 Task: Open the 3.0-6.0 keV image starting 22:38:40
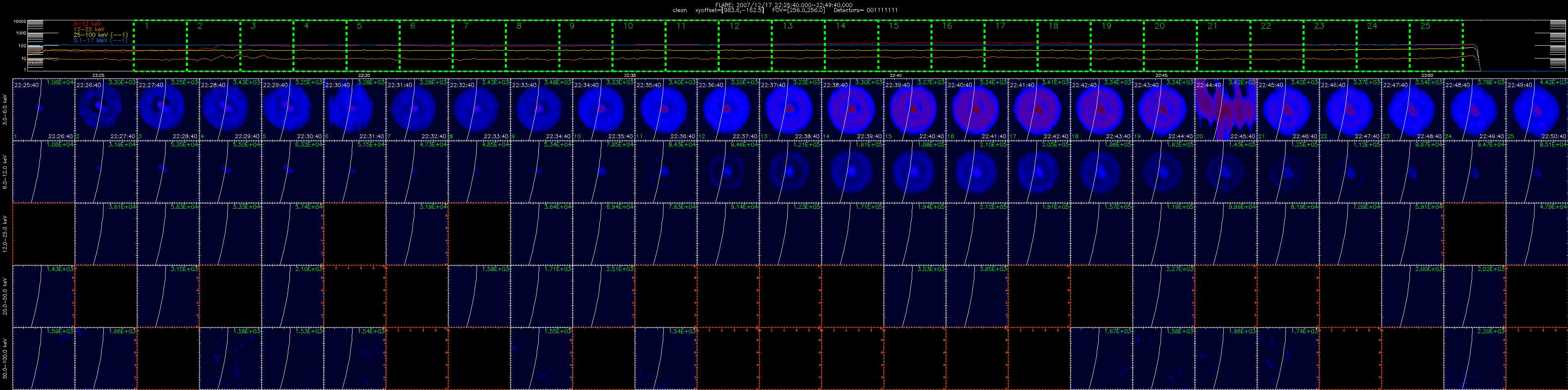852,110
